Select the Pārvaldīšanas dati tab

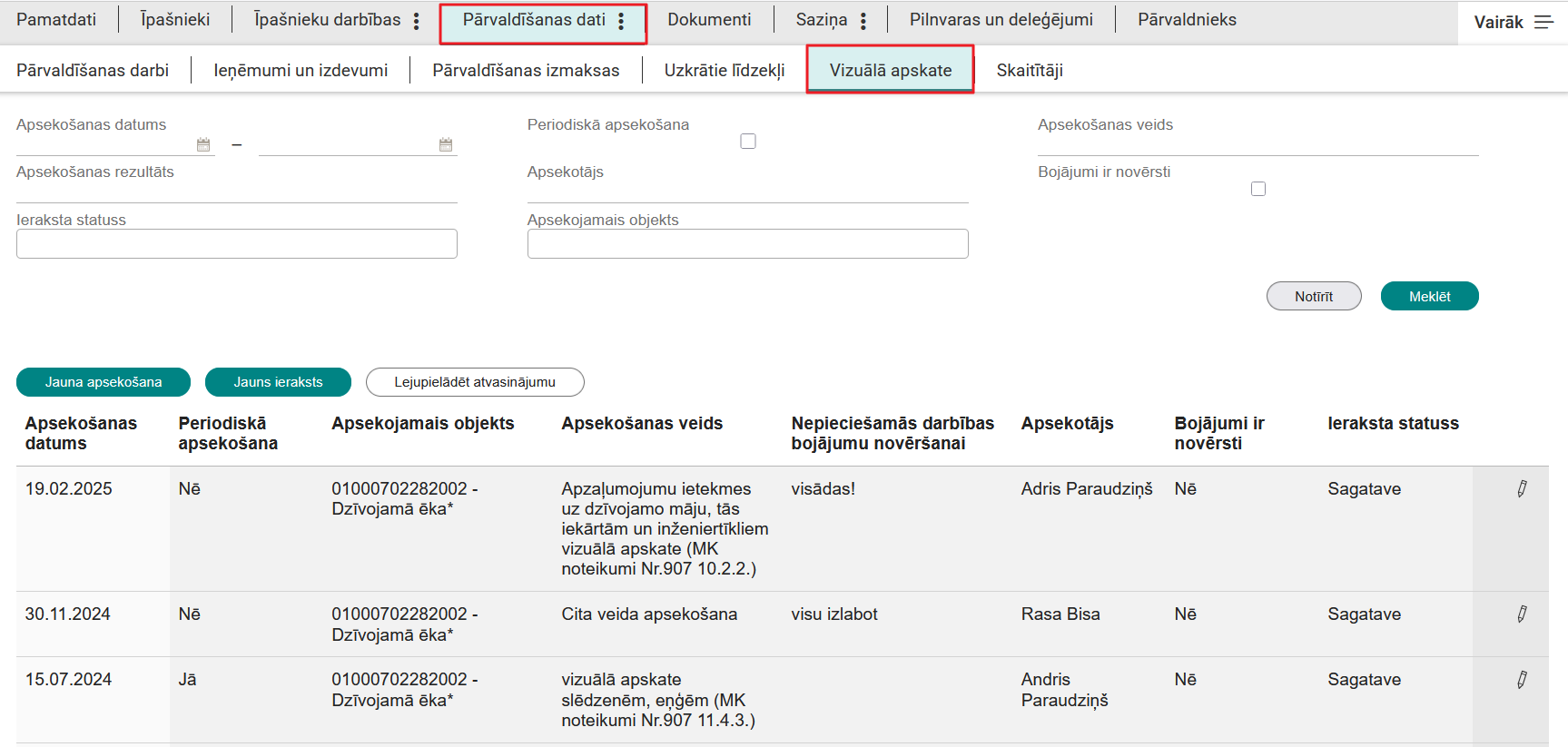click(534, 20)
